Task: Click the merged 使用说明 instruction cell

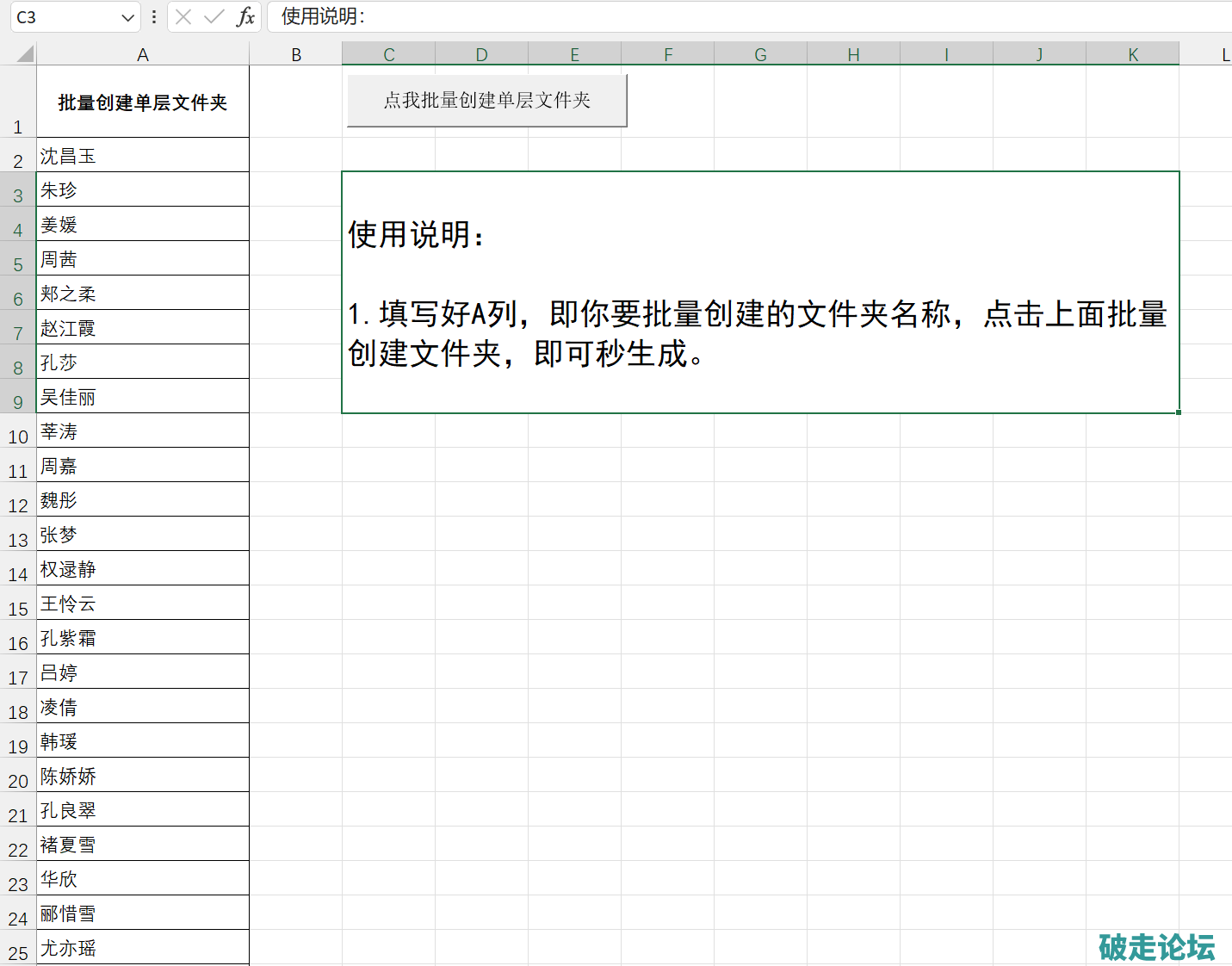Action: point(760,293)
